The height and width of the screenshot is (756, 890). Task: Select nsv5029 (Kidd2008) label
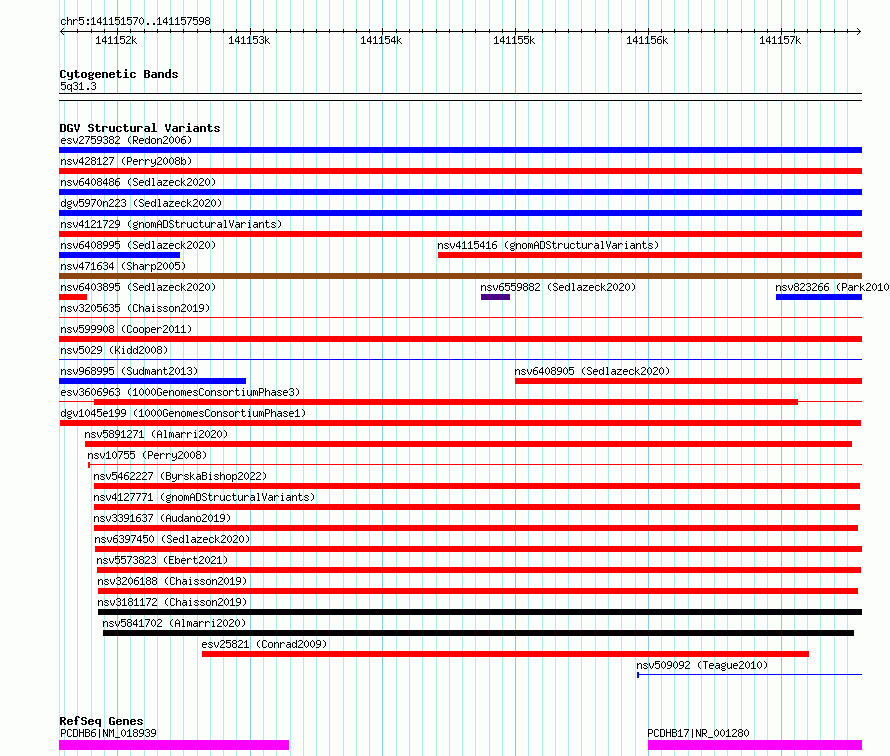[114, 350]
